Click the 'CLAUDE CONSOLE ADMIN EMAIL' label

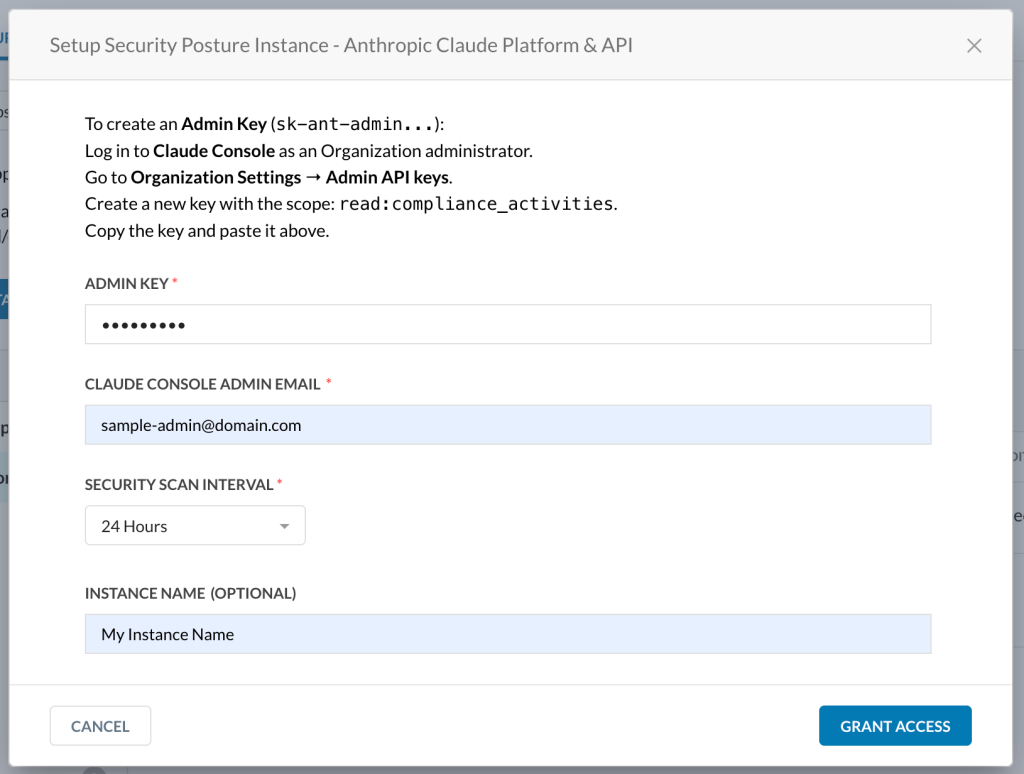coord(202,384)
